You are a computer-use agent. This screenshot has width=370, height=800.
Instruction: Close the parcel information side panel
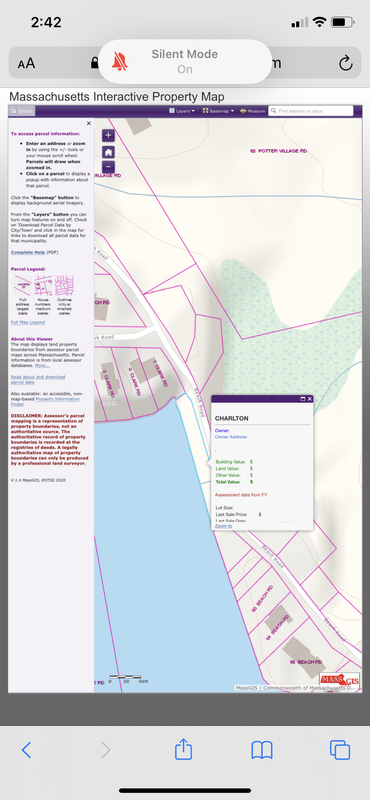(x=89, y=123)
